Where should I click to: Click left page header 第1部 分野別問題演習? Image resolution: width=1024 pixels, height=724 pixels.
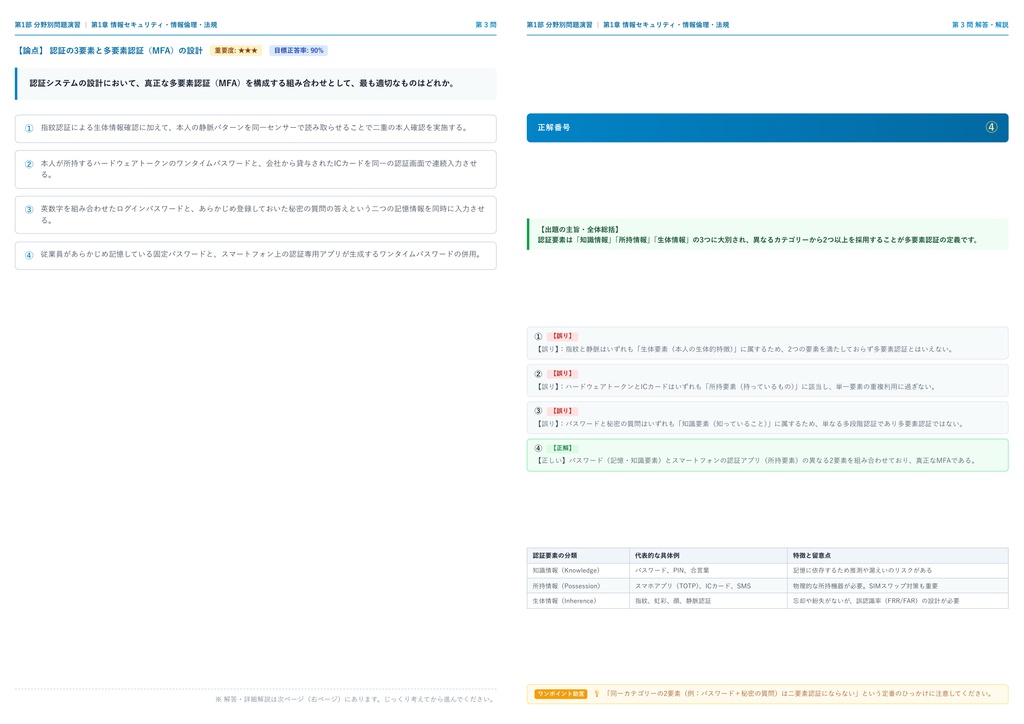coord(48,25)
